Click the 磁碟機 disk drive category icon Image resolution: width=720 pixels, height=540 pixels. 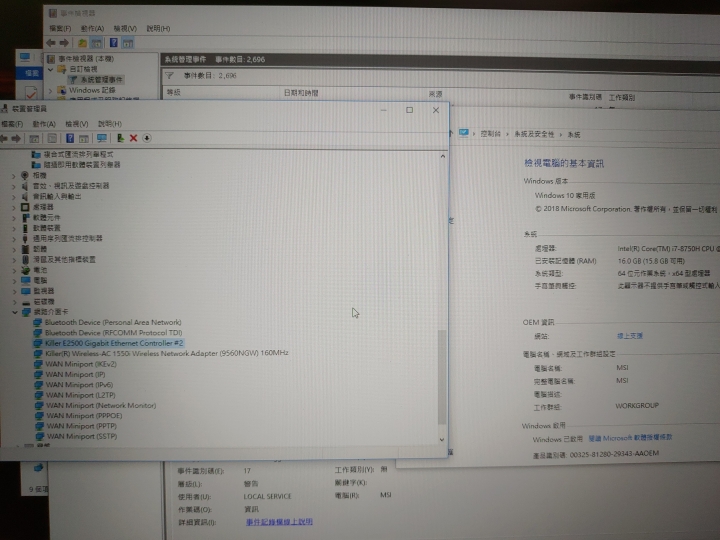[26, 302]
